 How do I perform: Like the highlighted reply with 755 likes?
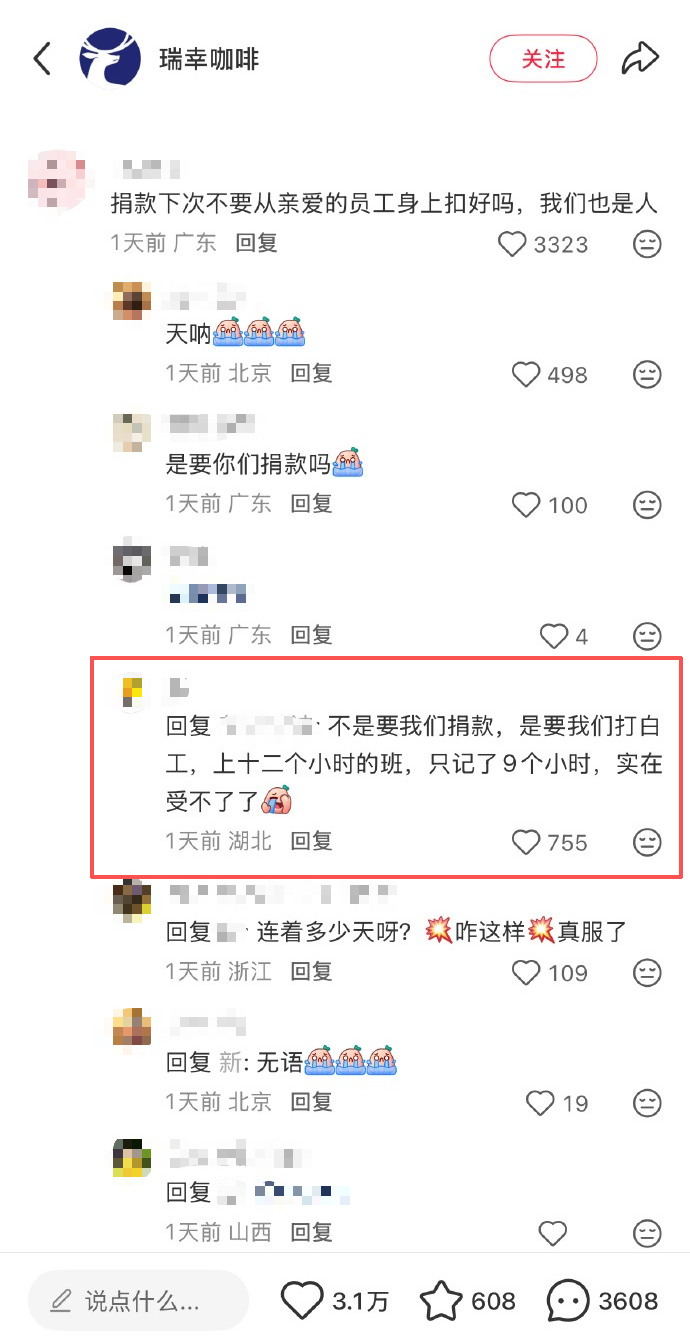pyautogui.click(x=526, y=843)
